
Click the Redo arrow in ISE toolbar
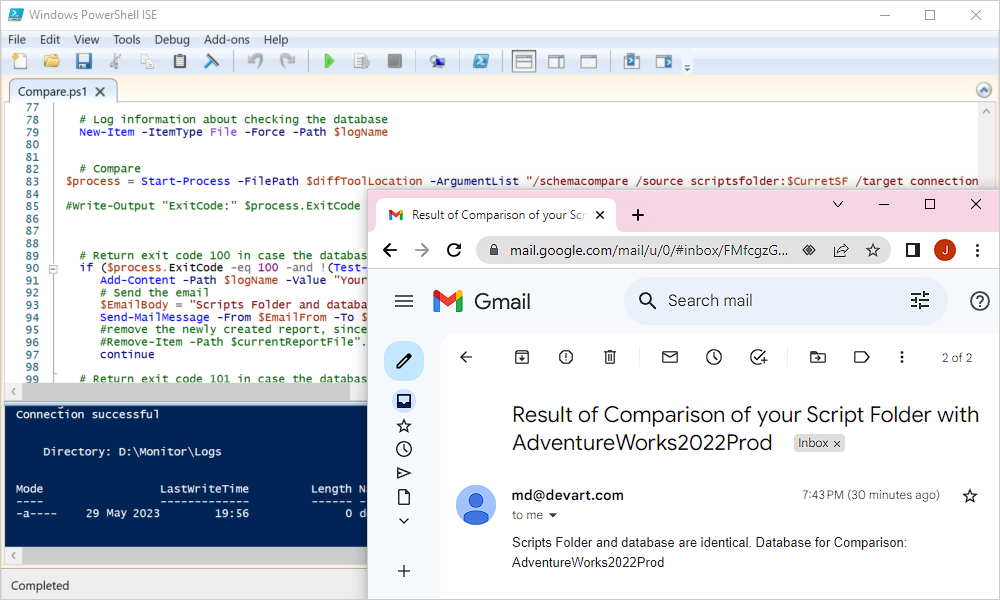pyautogui.click(x=288, y=61)
